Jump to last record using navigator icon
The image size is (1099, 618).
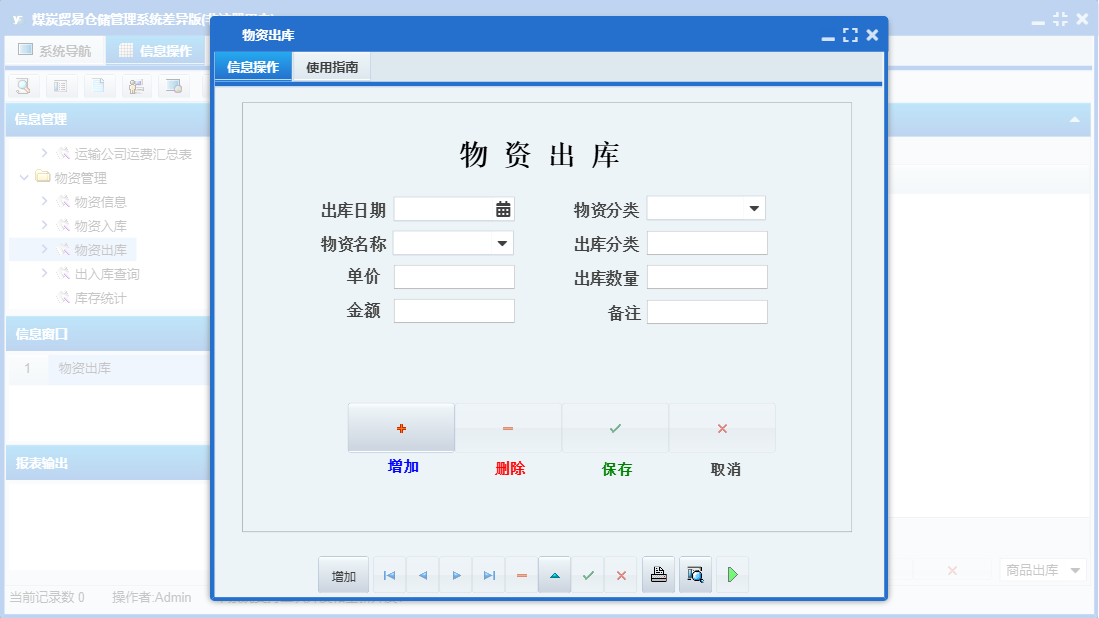tap(489, 574)
